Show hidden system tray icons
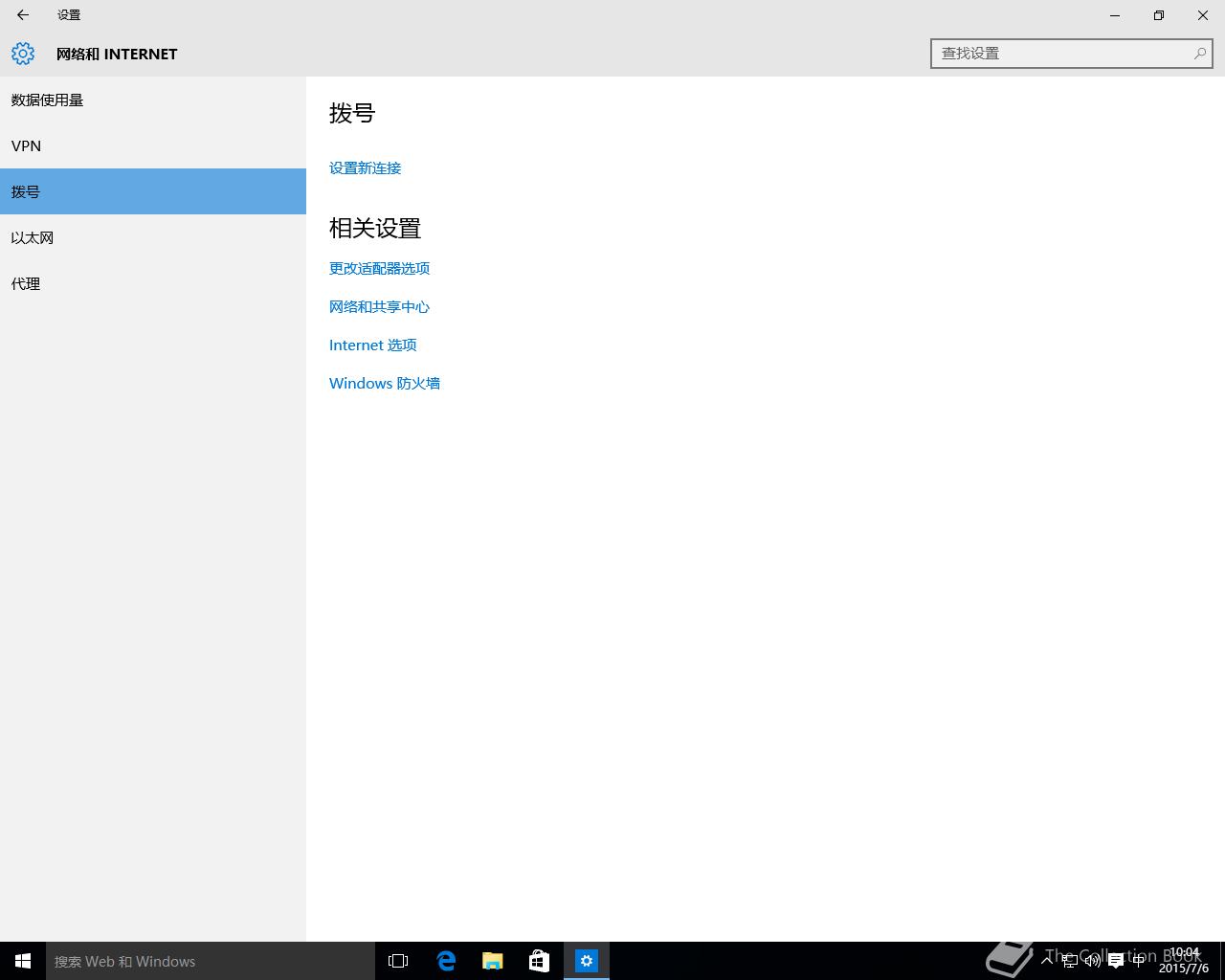The image size is (1225, 980). coord(1047,961)
